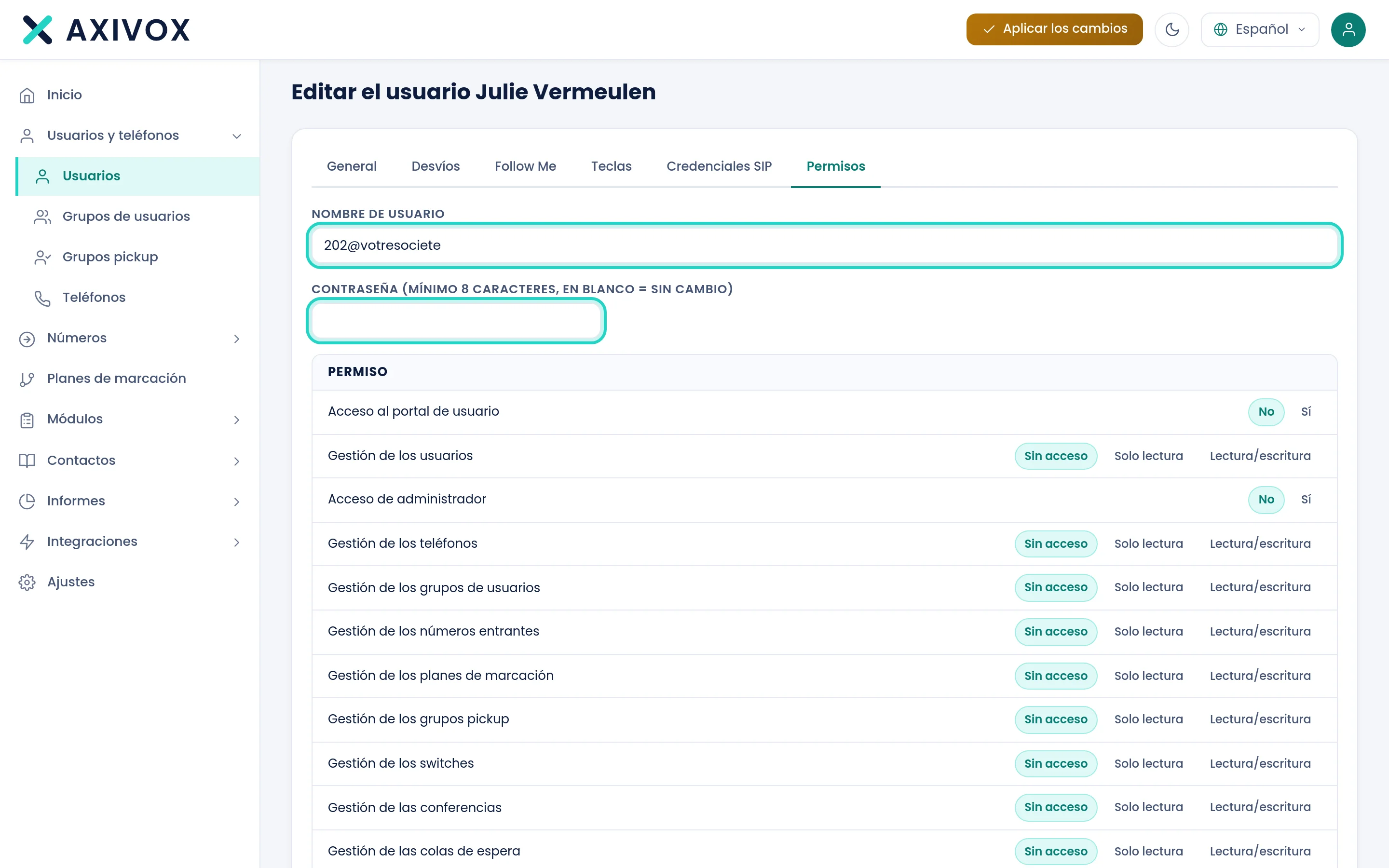Click the Teléfonos phone icon

42,298
